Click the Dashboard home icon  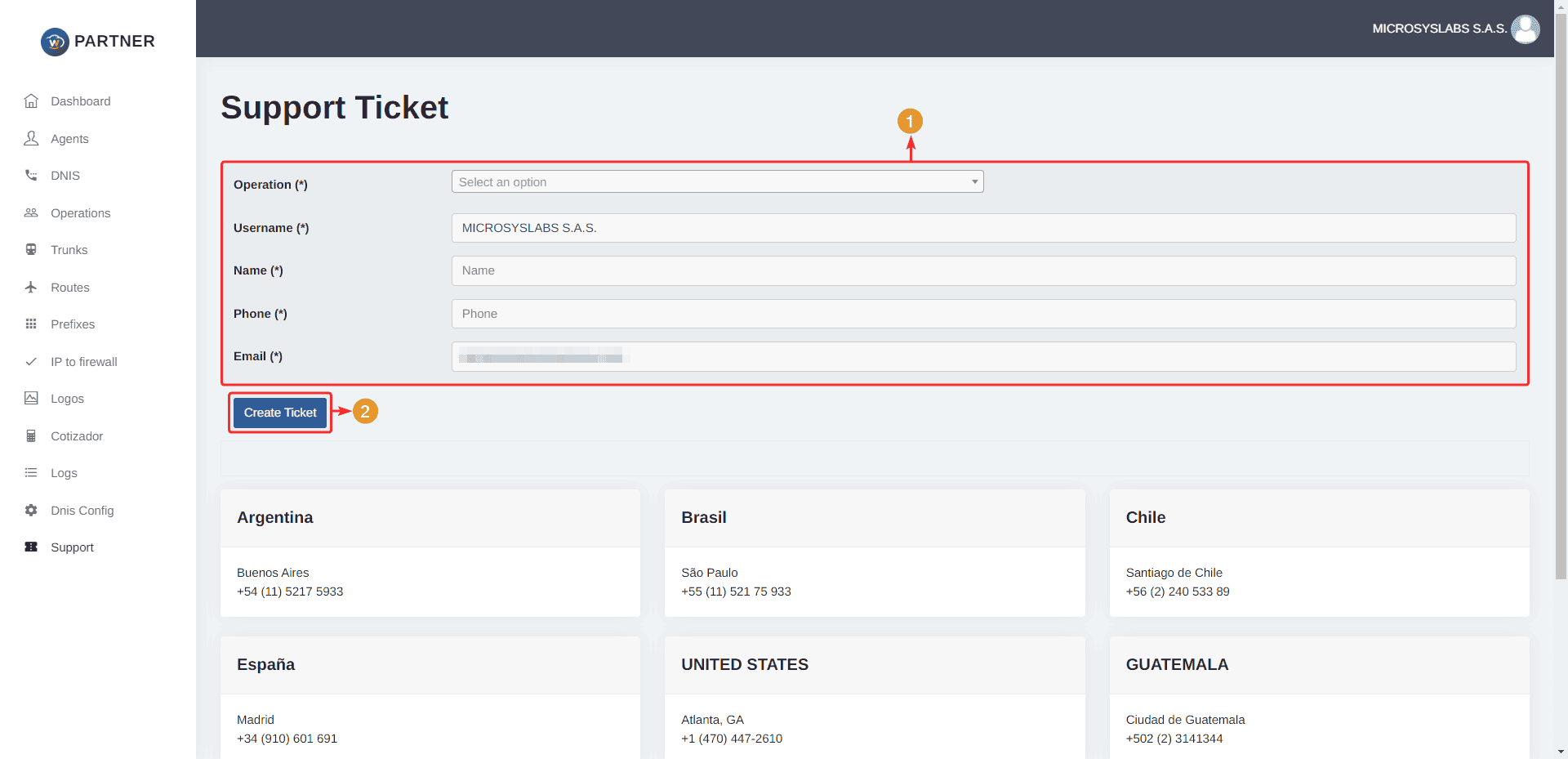coord(31,101)
